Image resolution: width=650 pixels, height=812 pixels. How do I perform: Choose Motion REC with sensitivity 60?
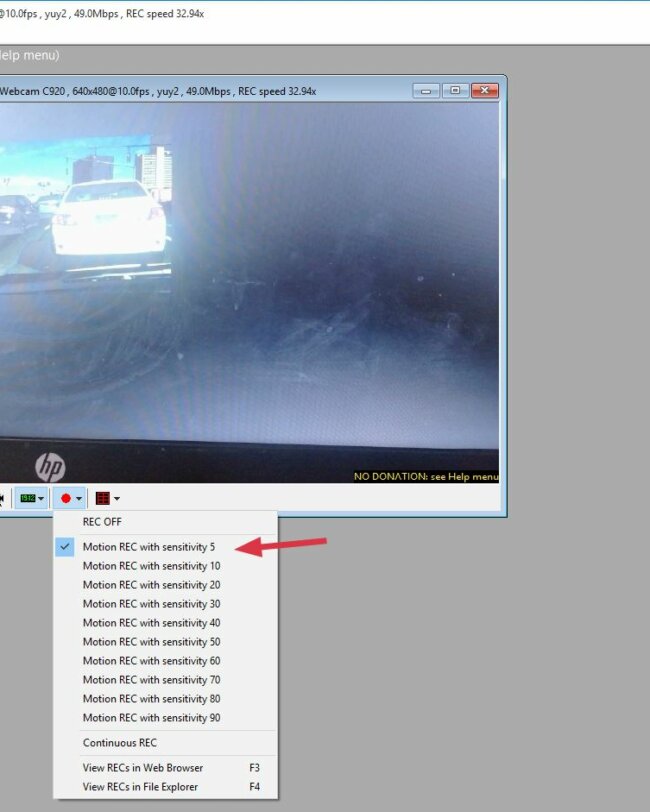(166, 661)
